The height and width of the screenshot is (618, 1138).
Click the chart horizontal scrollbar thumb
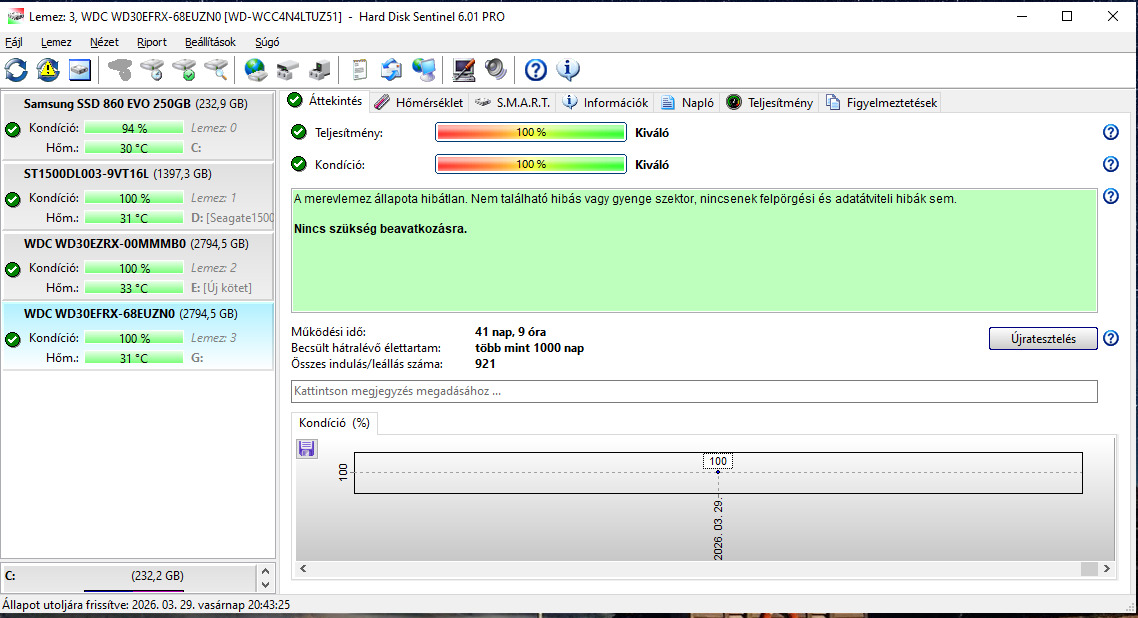[x=1089, y=569]
